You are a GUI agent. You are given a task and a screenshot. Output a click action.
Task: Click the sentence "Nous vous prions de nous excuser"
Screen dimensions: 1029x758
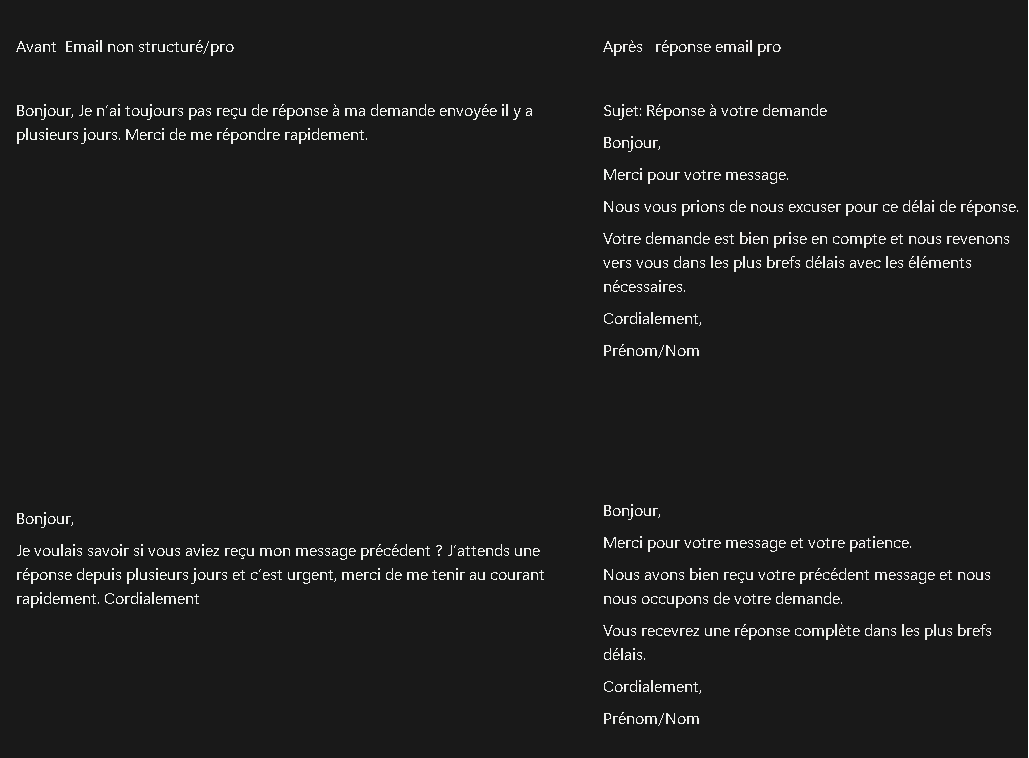[x=810, y=207]
